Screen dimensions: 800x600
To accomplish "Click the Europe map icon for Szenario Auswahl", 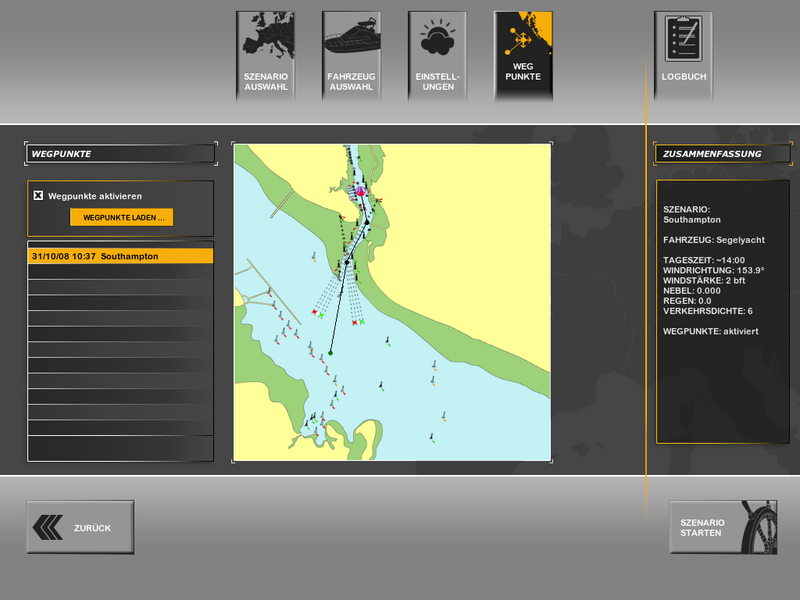I will (265, 36).
